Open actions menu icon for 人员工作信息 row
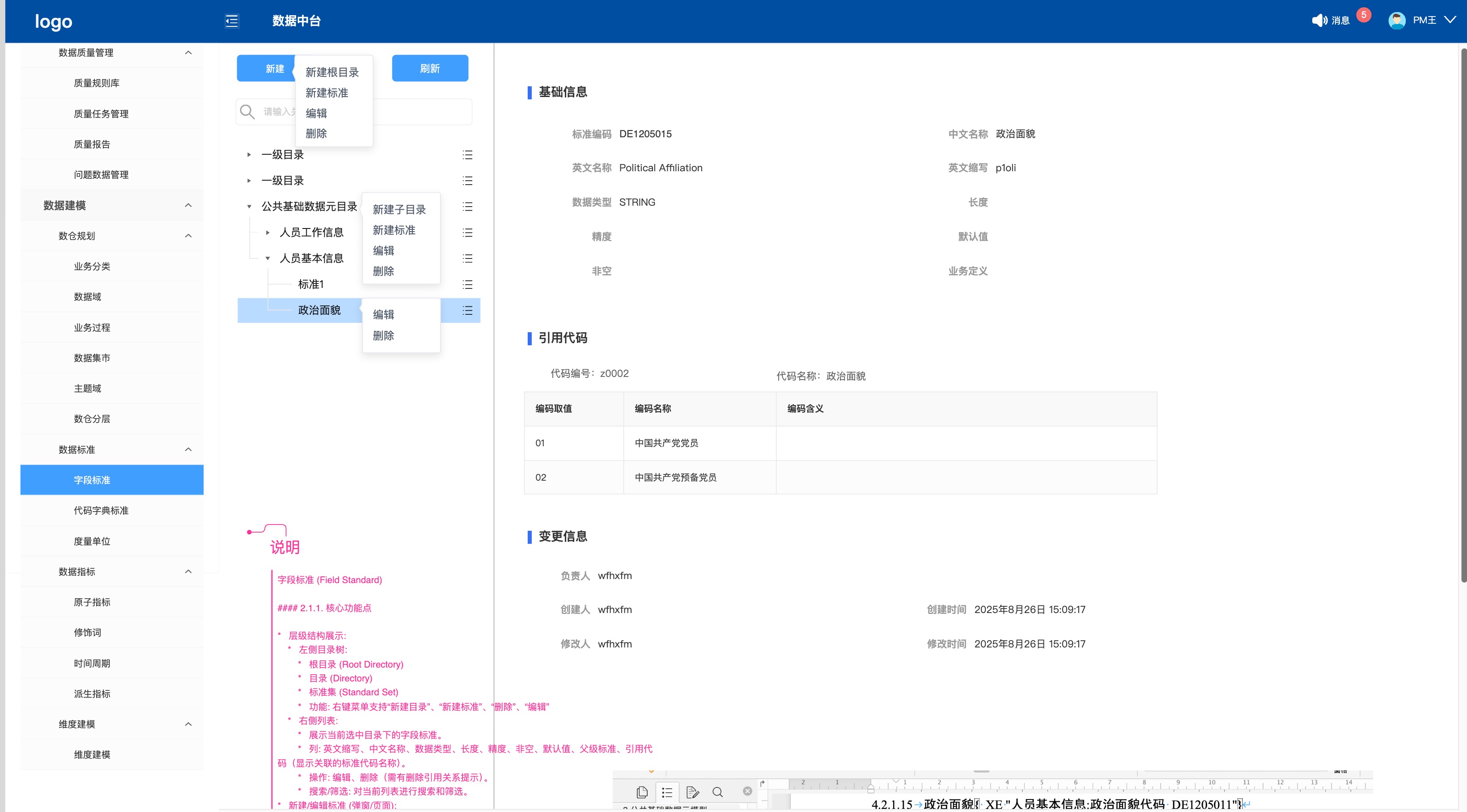1467x812 pixels. tap(467, 233)
